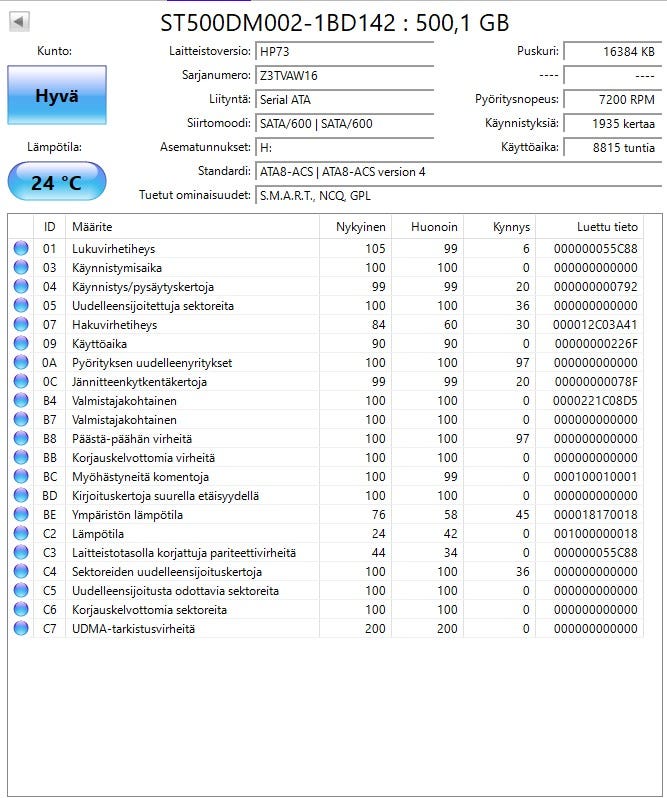Select the status orb for Hakuvirhetiheys

tap(21, 324)
